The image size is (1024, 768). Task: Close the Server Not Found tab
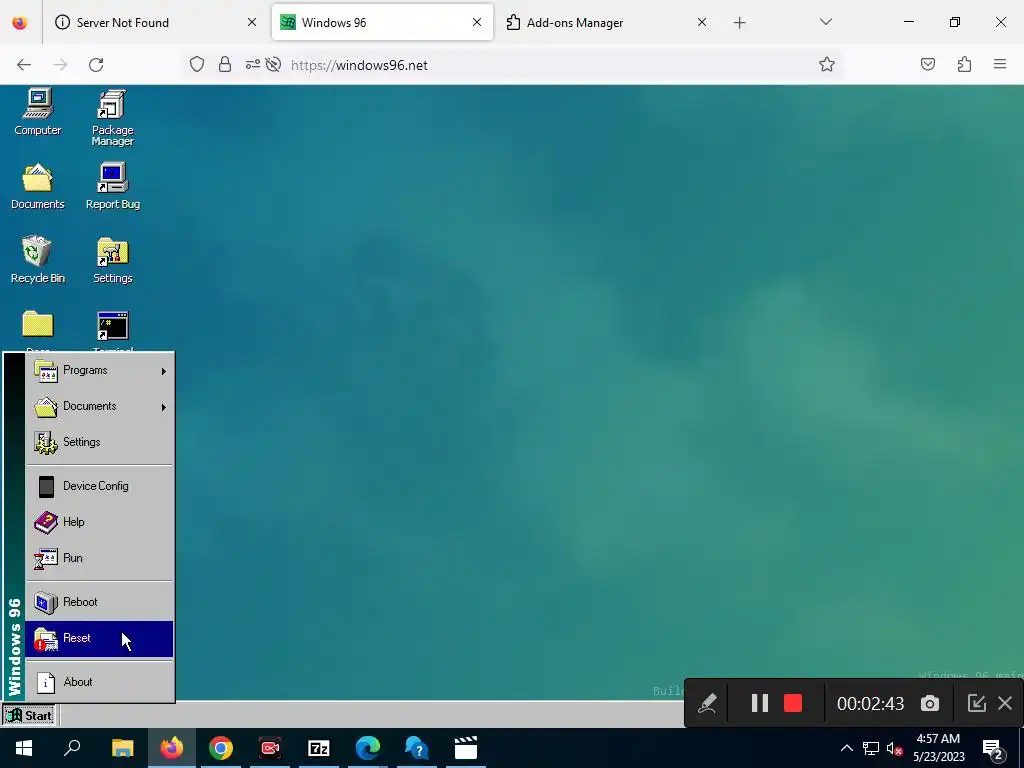click(x=251, y=22)
